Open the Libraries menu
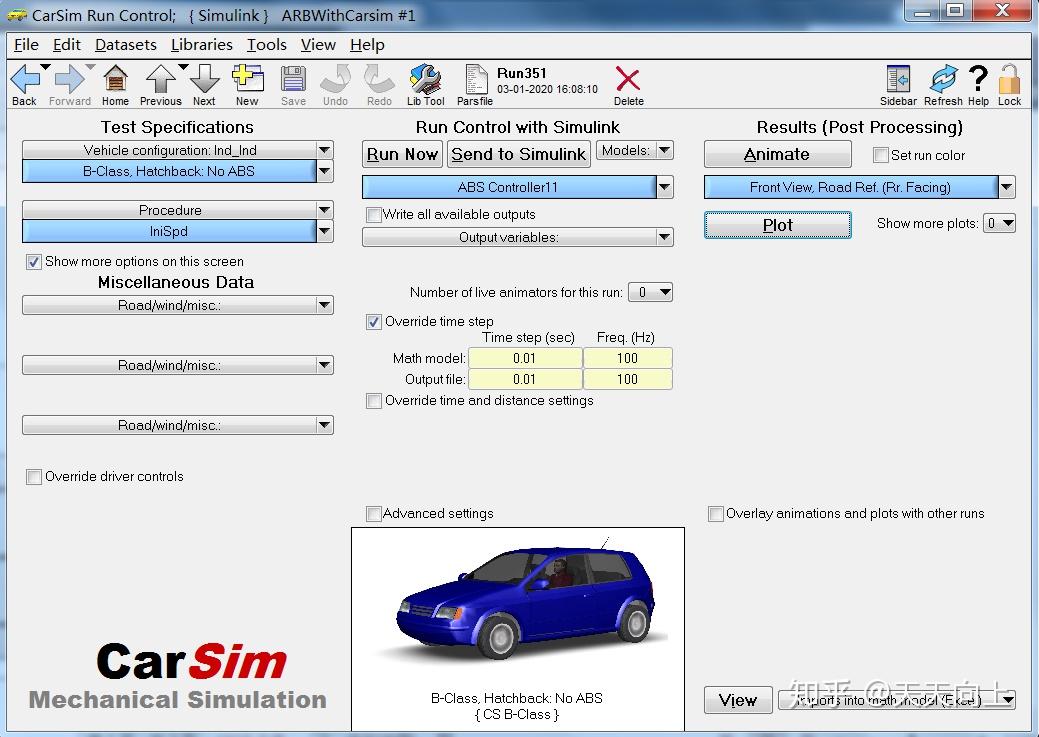Screen dimensions: 1039x737 point(201,45)
